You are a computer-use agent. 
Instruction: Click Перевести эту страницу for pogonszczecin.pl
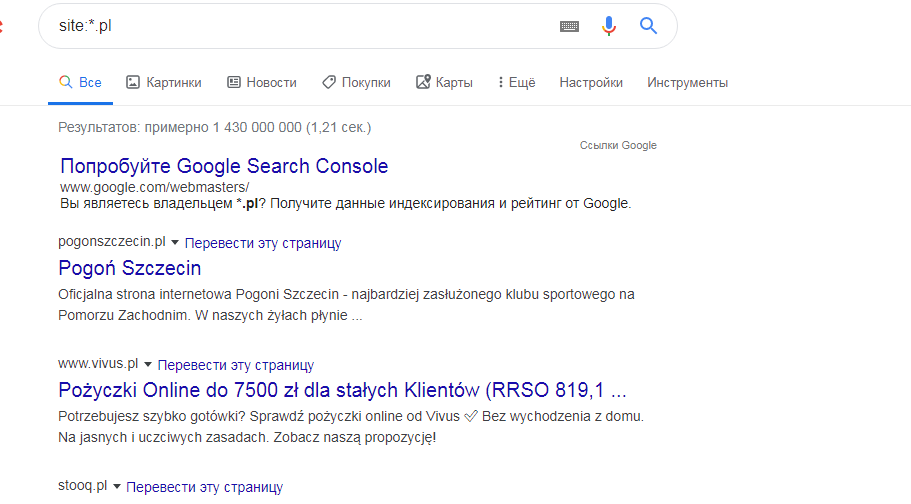(263, 243)
